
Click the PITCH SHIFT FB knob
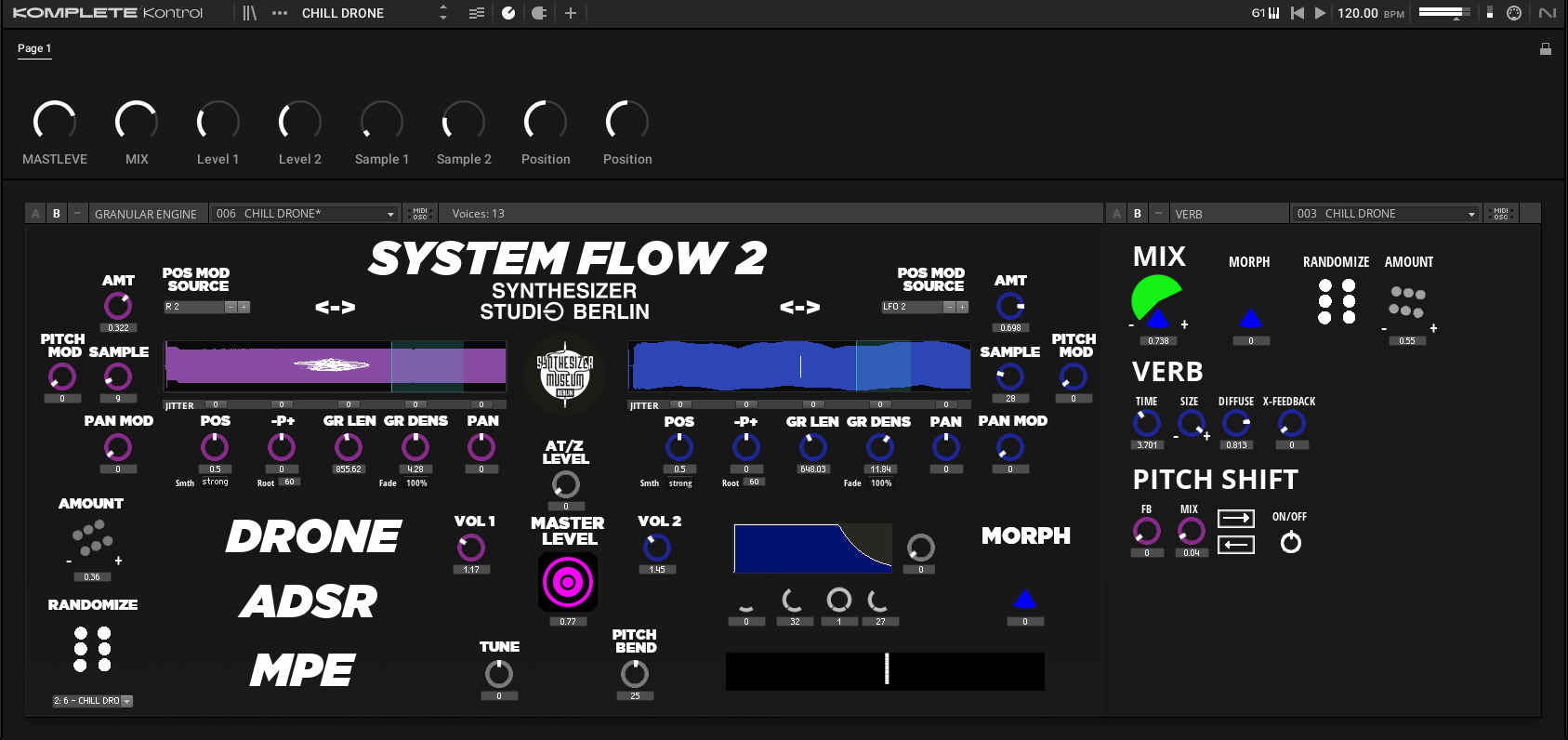1147,531
